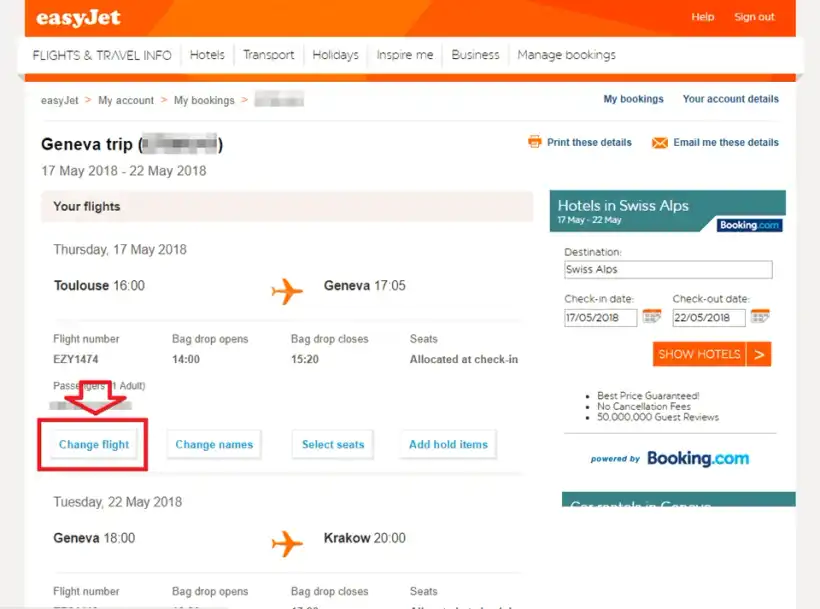The image size is (820, 609).
Task: Click Sign out
Action: pos(755,17)
